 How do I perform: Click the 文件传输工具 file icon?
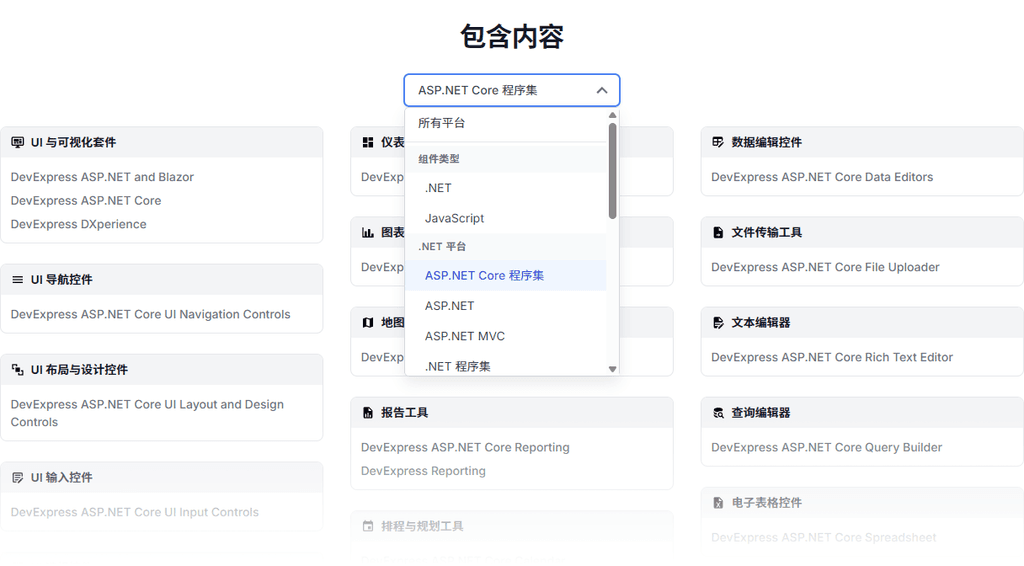[718, 232]
